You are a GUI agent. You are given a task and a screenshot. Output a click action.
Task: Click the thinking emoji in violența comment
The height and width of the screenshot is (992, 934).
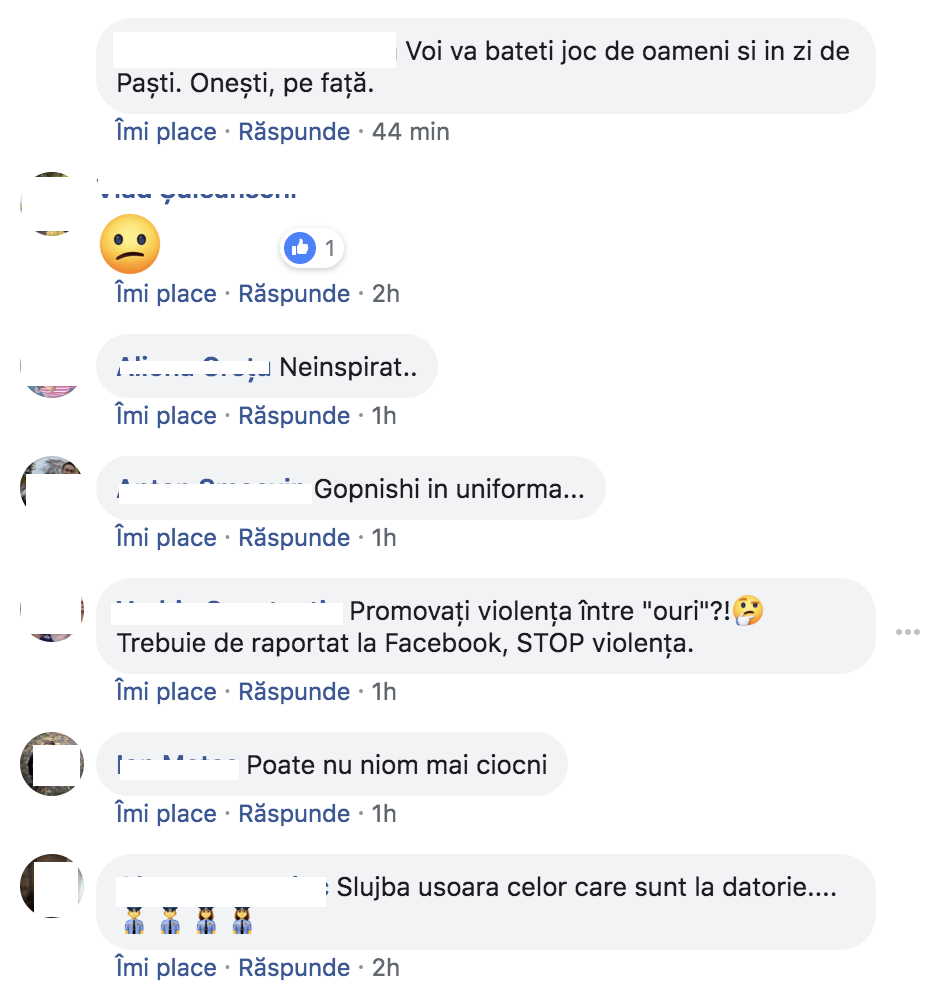click(x=748, y=611)
